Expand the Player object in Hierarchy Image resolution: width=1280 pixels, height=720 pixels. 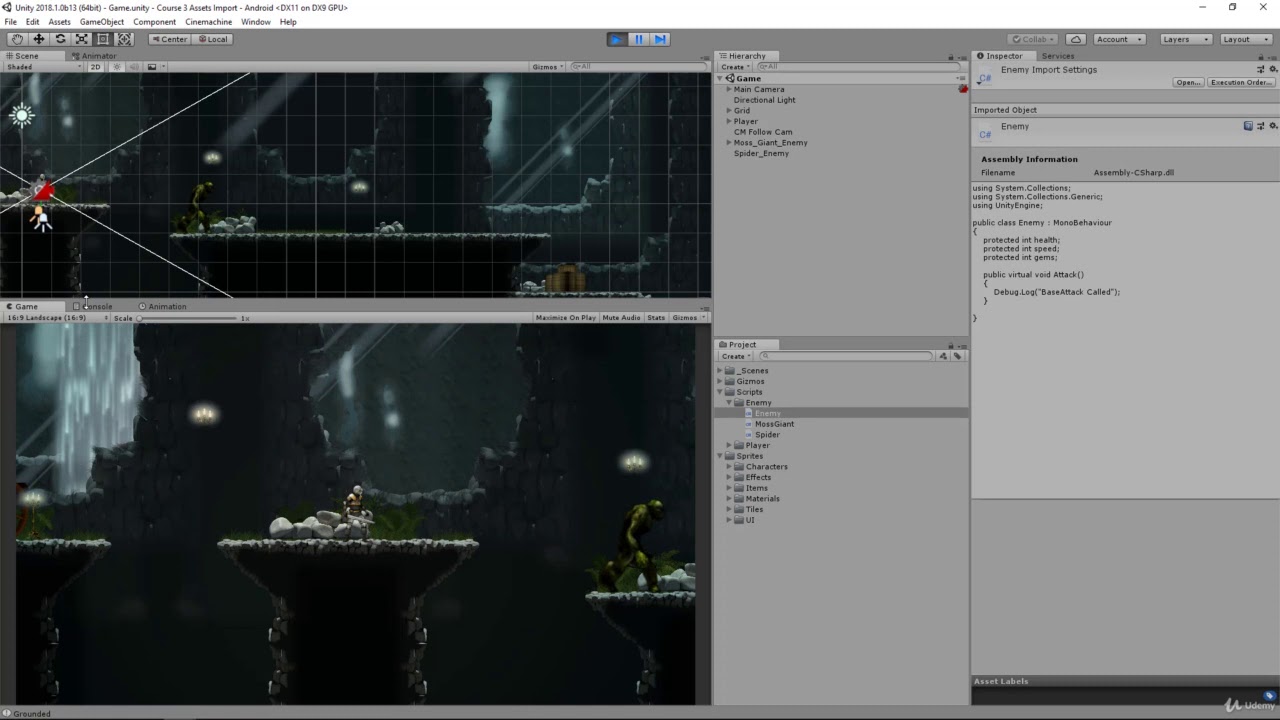pos(729,121)
